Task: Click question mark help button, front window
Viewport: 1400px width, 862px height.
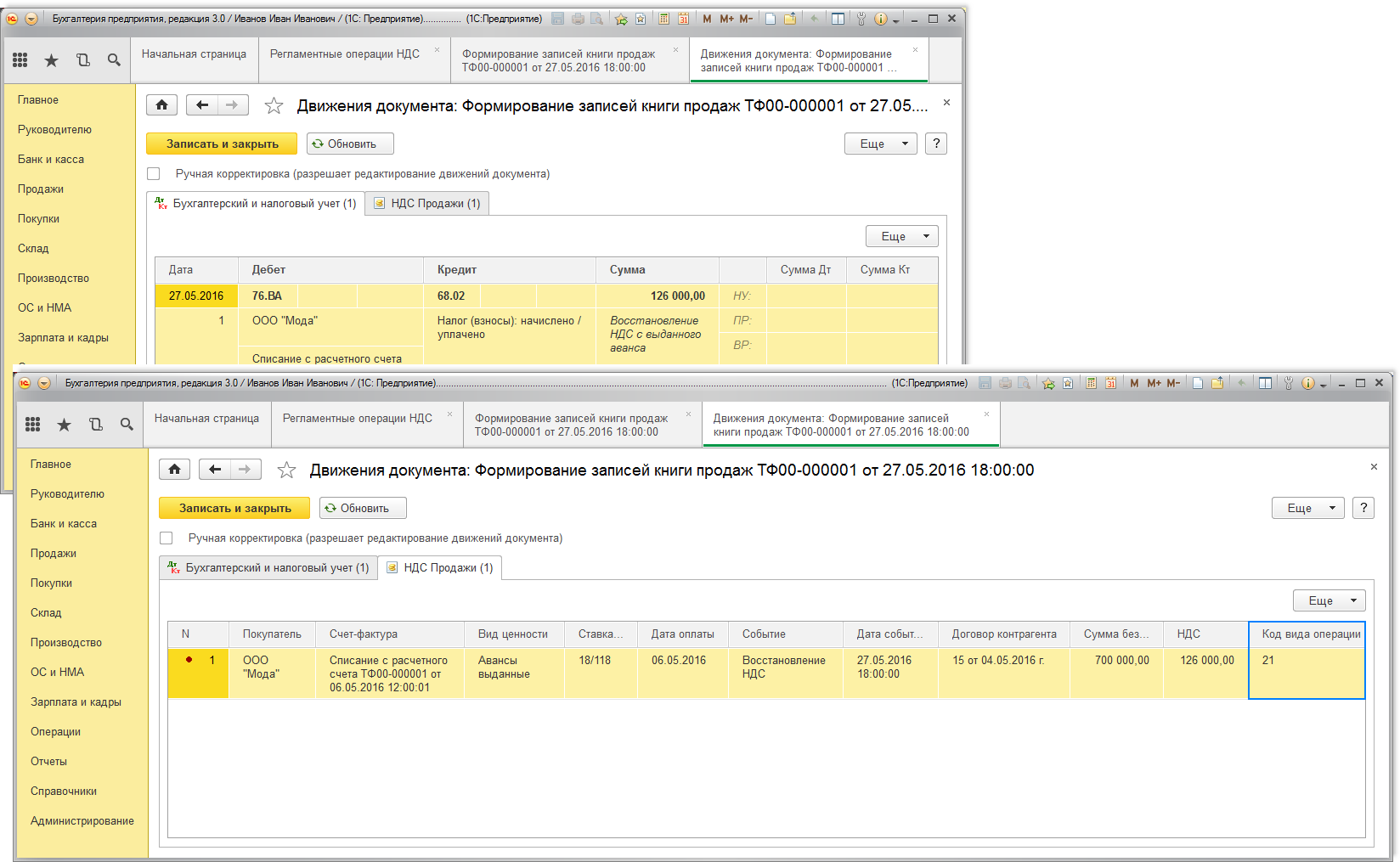Action: (1363, 508)
